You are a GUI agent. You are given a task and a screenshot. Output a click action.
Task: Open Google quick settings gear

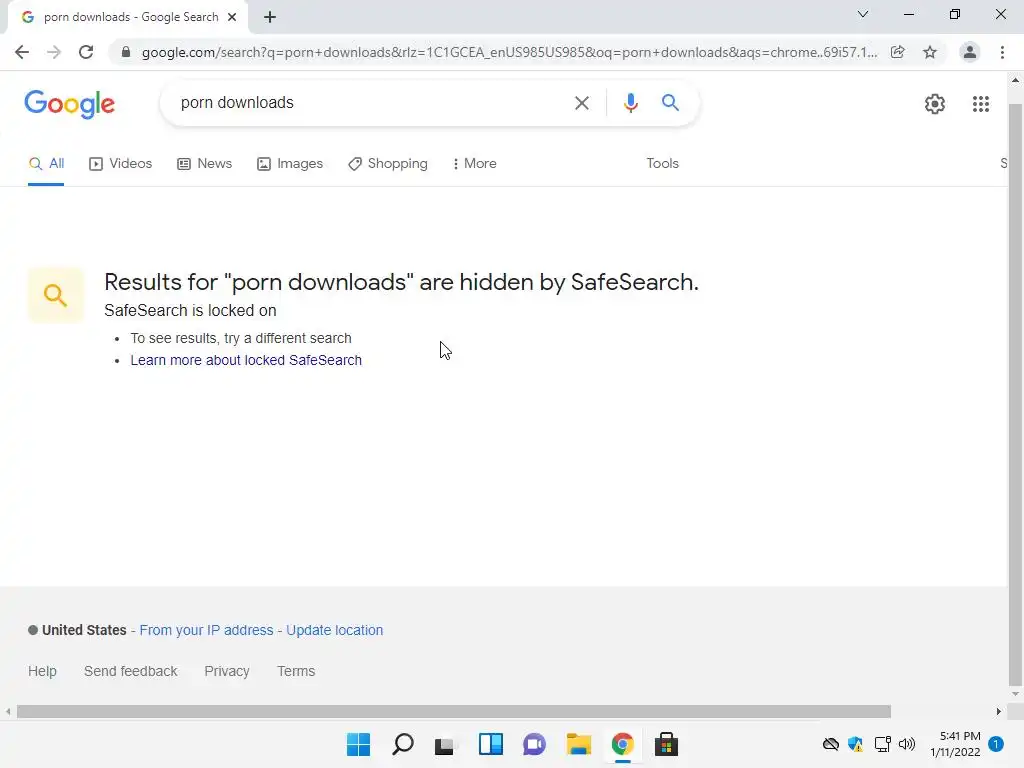[935, 104]
